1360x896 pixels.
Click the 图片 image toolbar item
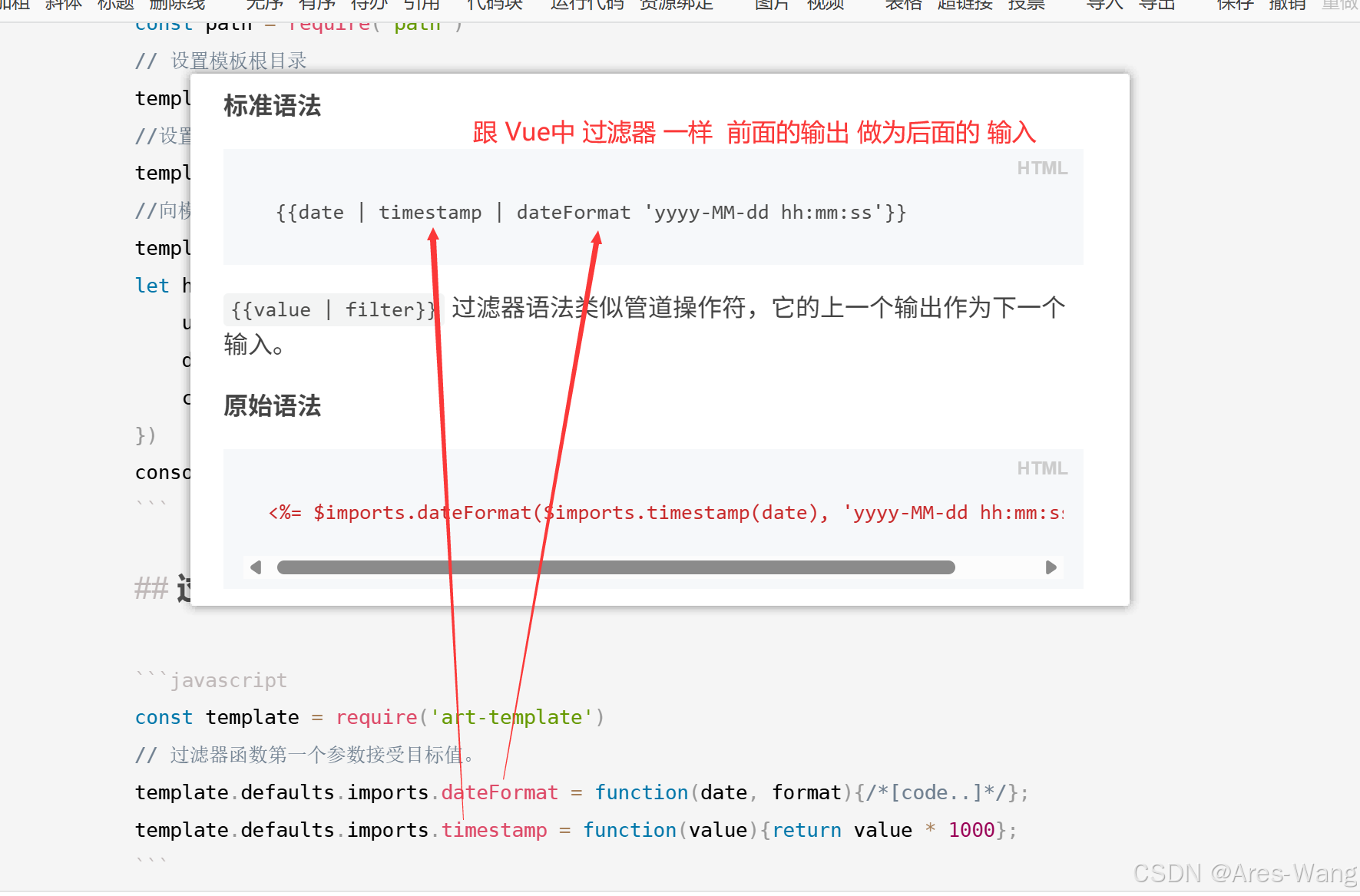point(772,5)
